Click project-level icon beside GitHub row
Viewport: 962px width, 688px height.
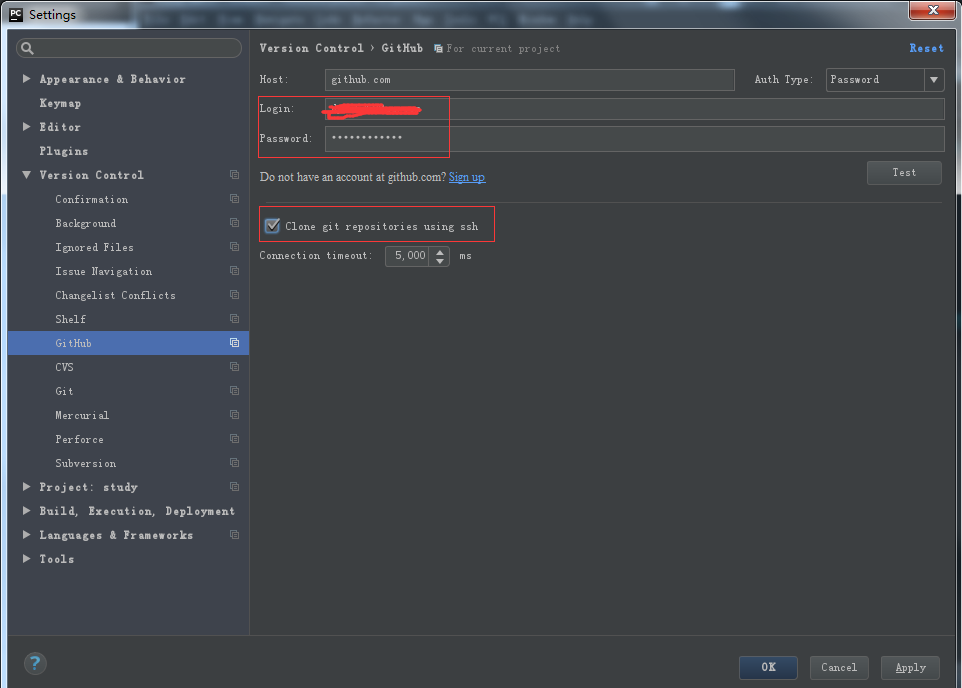(x=234, y=342)
